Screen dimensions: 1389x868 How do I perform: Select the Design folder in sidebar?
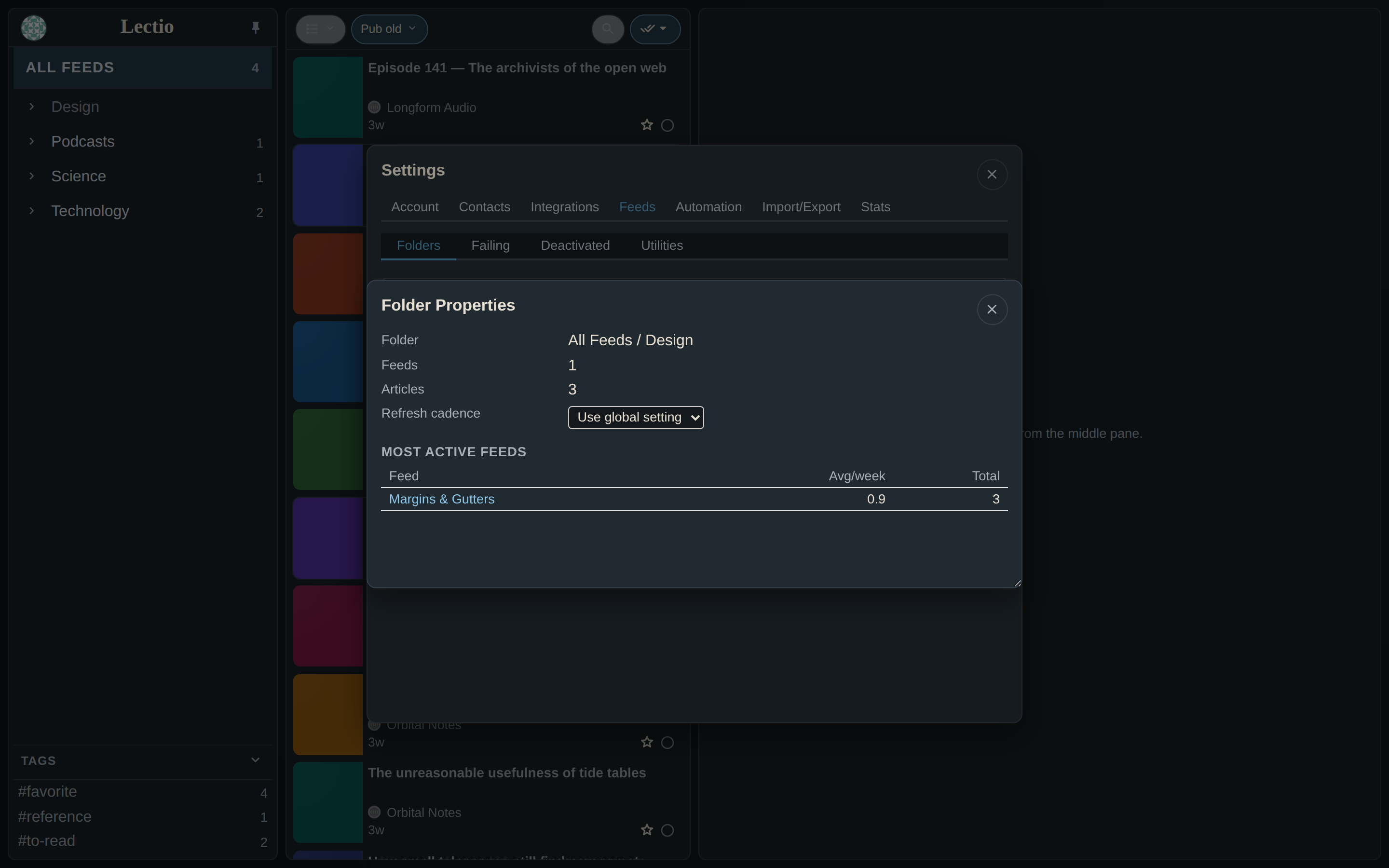75,107
